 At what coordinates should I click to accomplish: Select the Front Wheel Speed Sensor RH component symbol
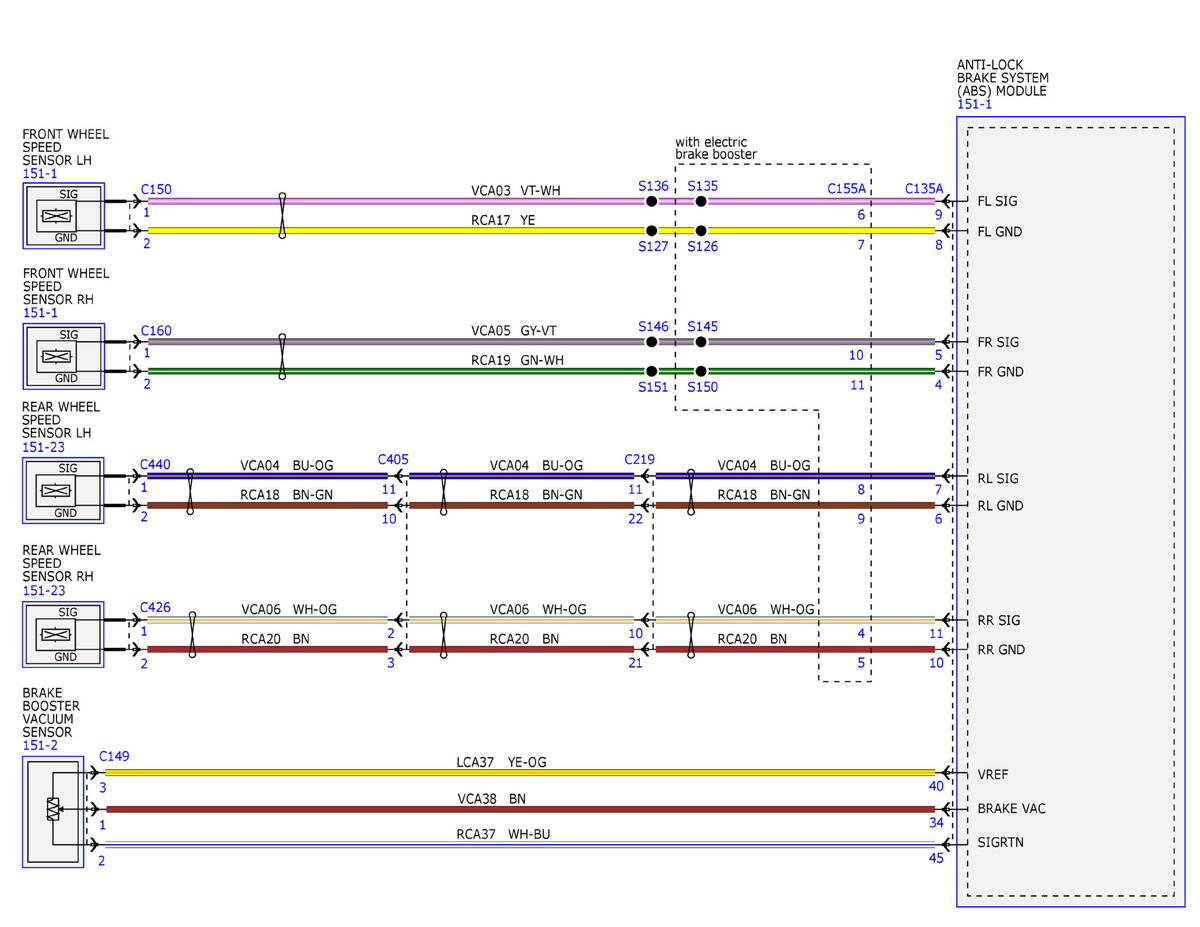[64, 357]
